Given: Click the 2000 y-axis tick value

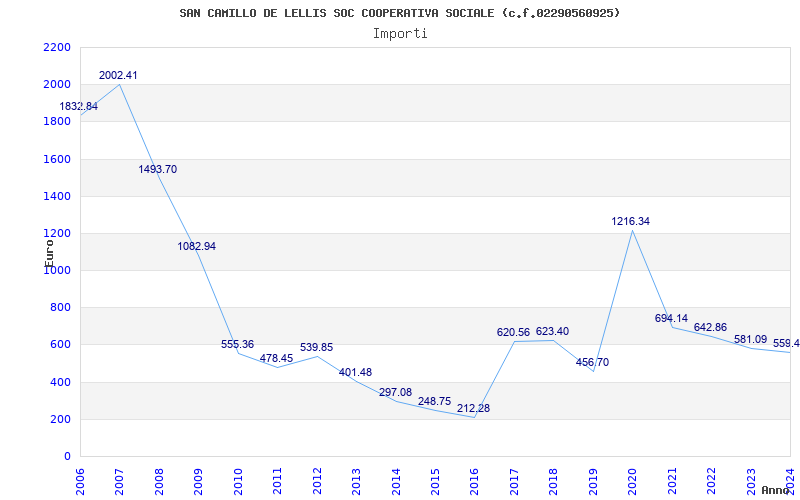Looking at the screenshot, I should pos(57,85).
